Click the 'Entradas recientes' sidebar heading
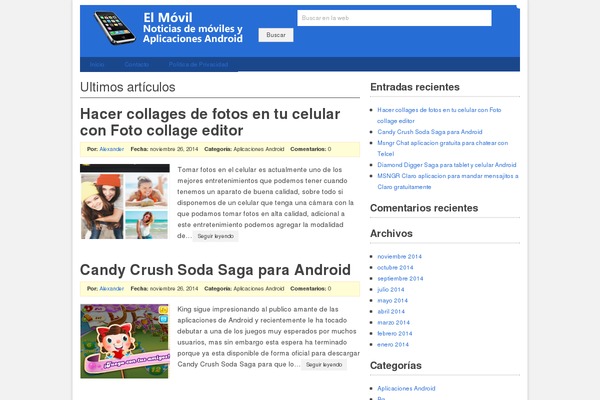Screen dimensions: 600x400 pyautogui.click(x=415, y=87)
